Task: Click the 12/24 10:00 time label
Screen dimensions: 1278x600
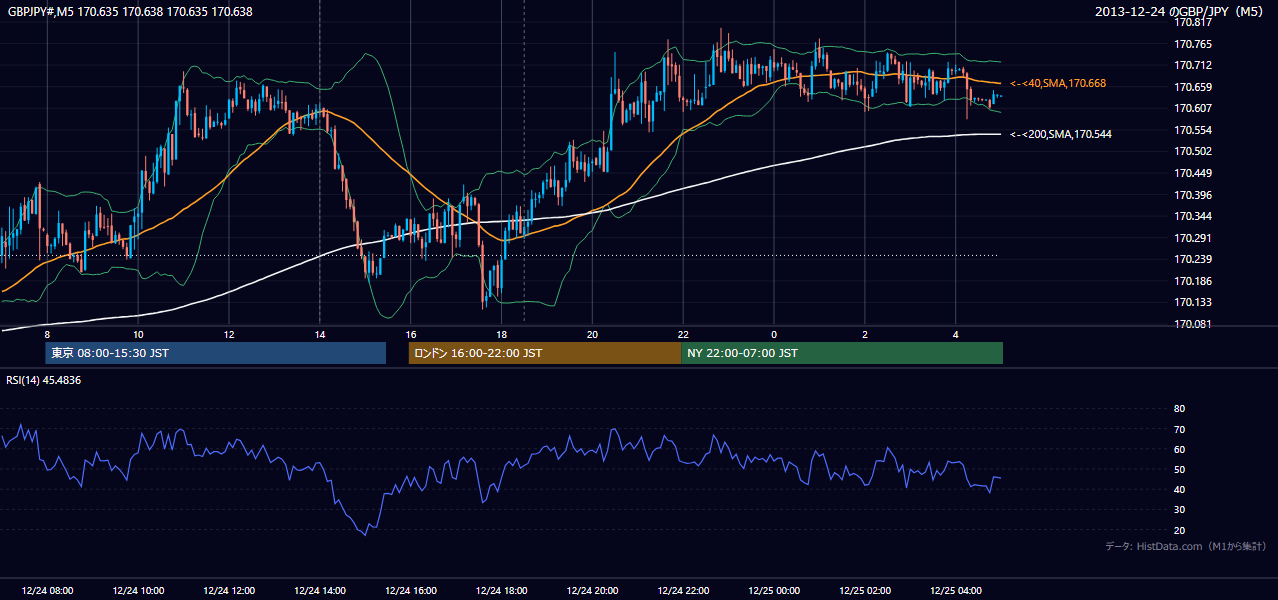Action: point(138,591)
